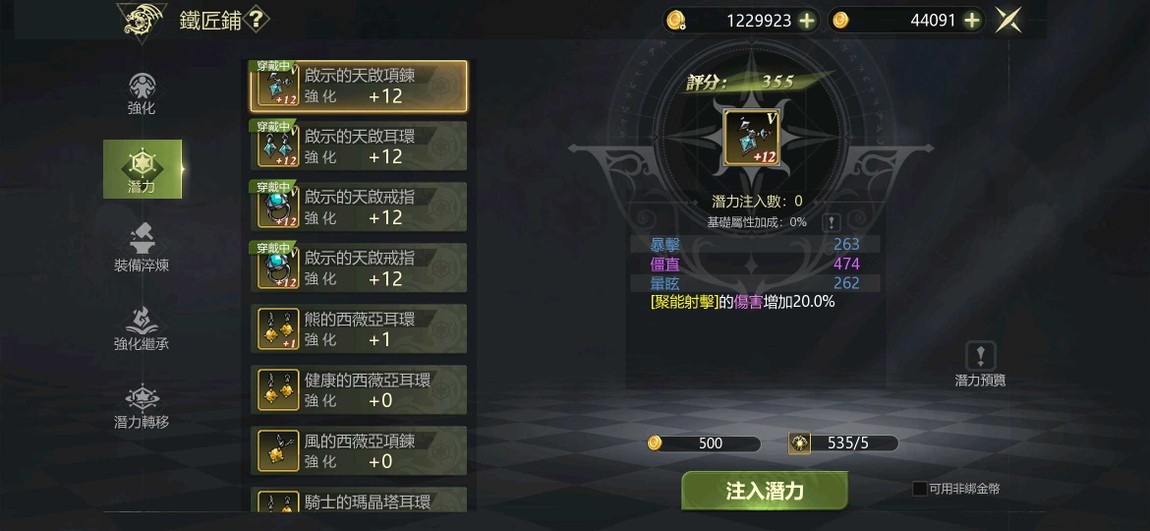This screenshot has height=531, width=1150.
Task: Open the 潛力轉移 tab
Action: (142, 407)
